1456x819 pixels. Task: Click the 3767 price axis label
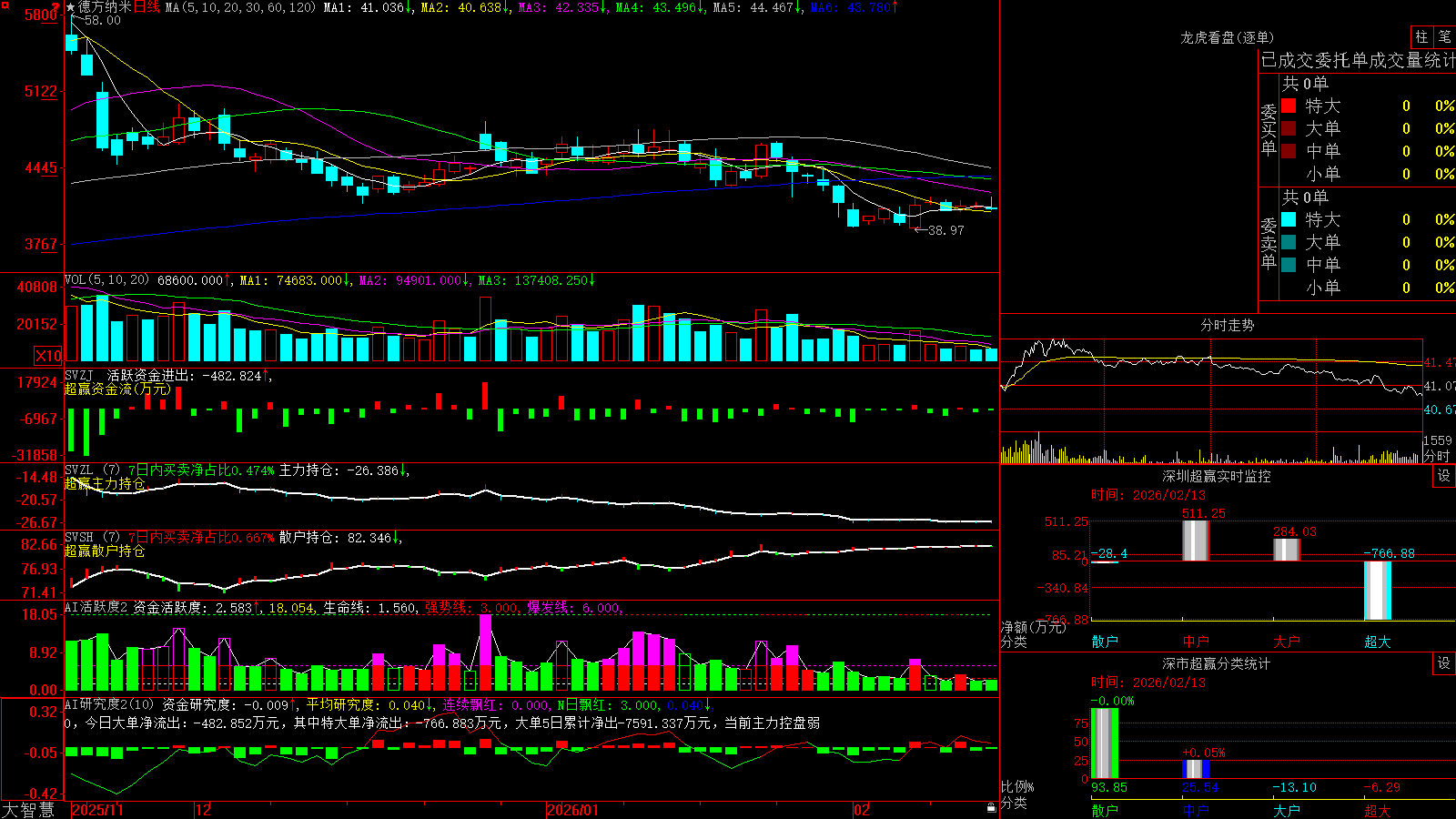[41, 244]
